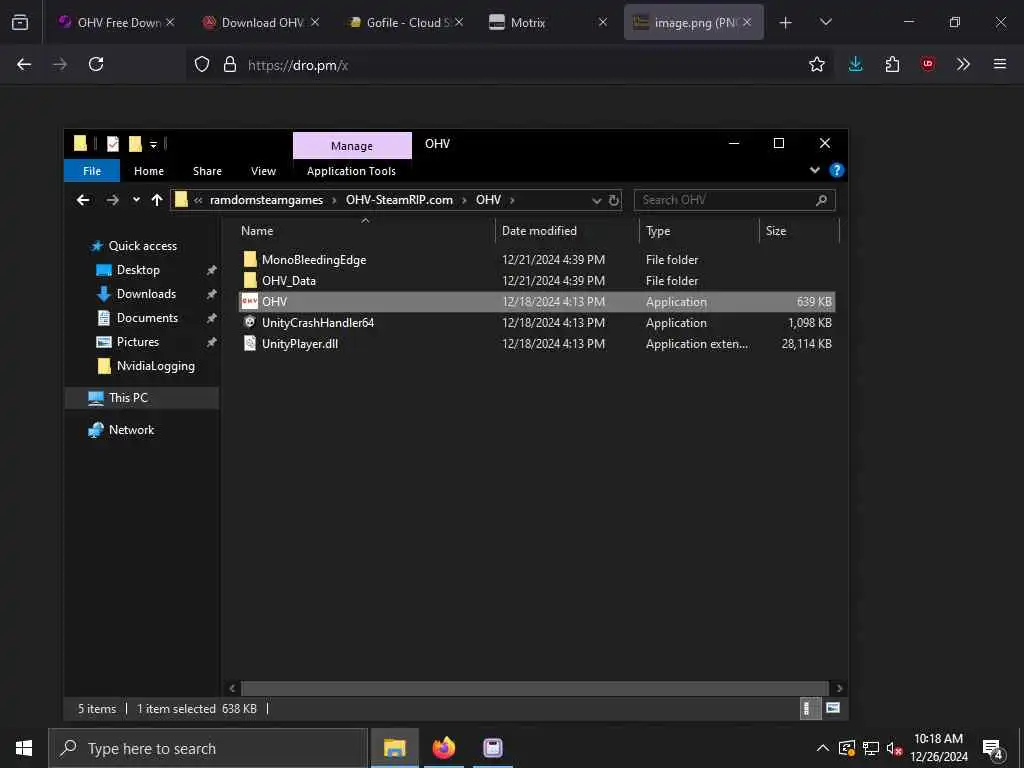Click the site padlock security icon
The width and height of the screenshot is (1024, 768).
coord(229,64)
